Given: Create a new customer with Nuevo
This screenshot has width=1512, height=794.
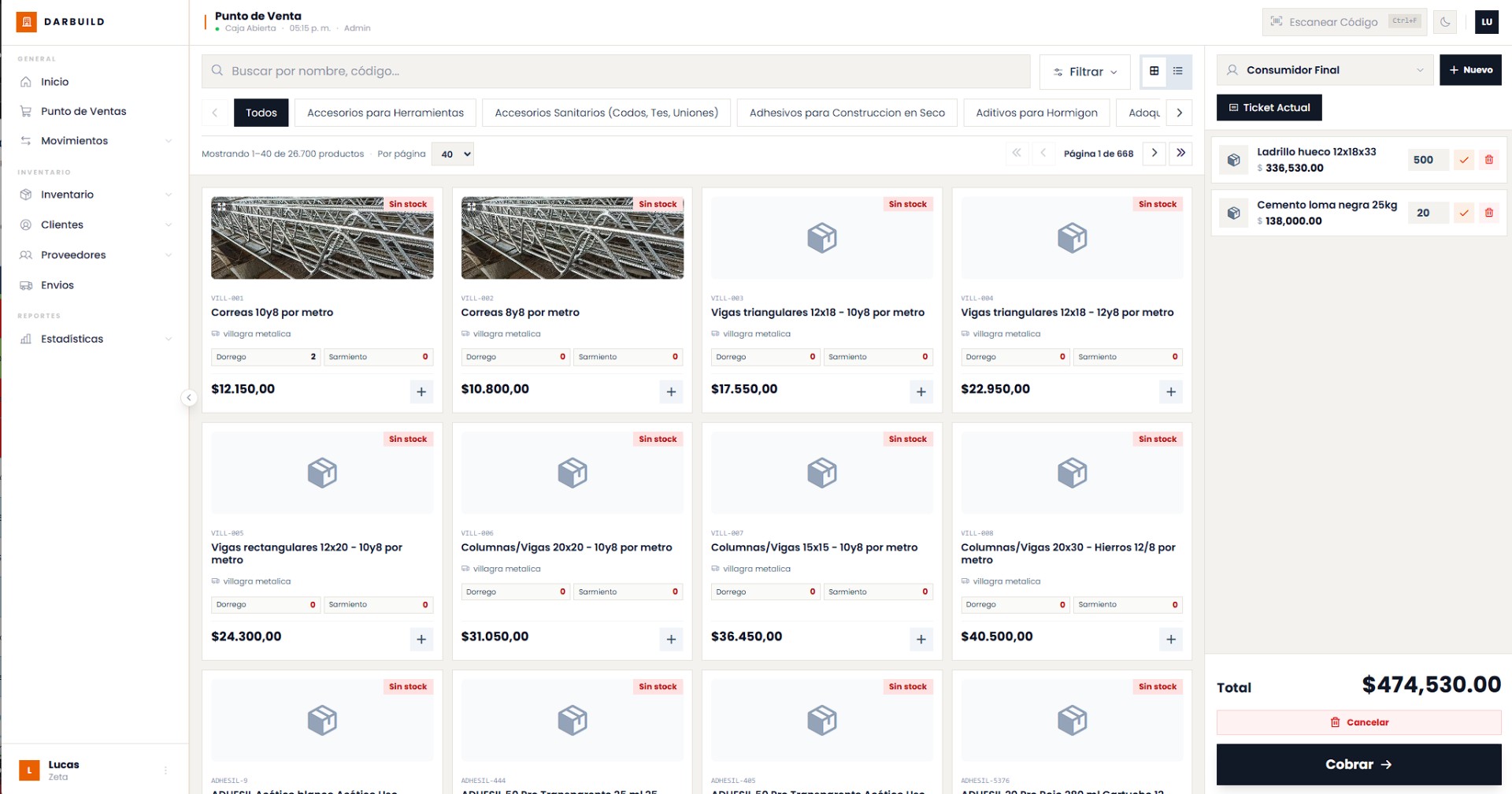Looking at the screenshot, I should point(1470,70).
